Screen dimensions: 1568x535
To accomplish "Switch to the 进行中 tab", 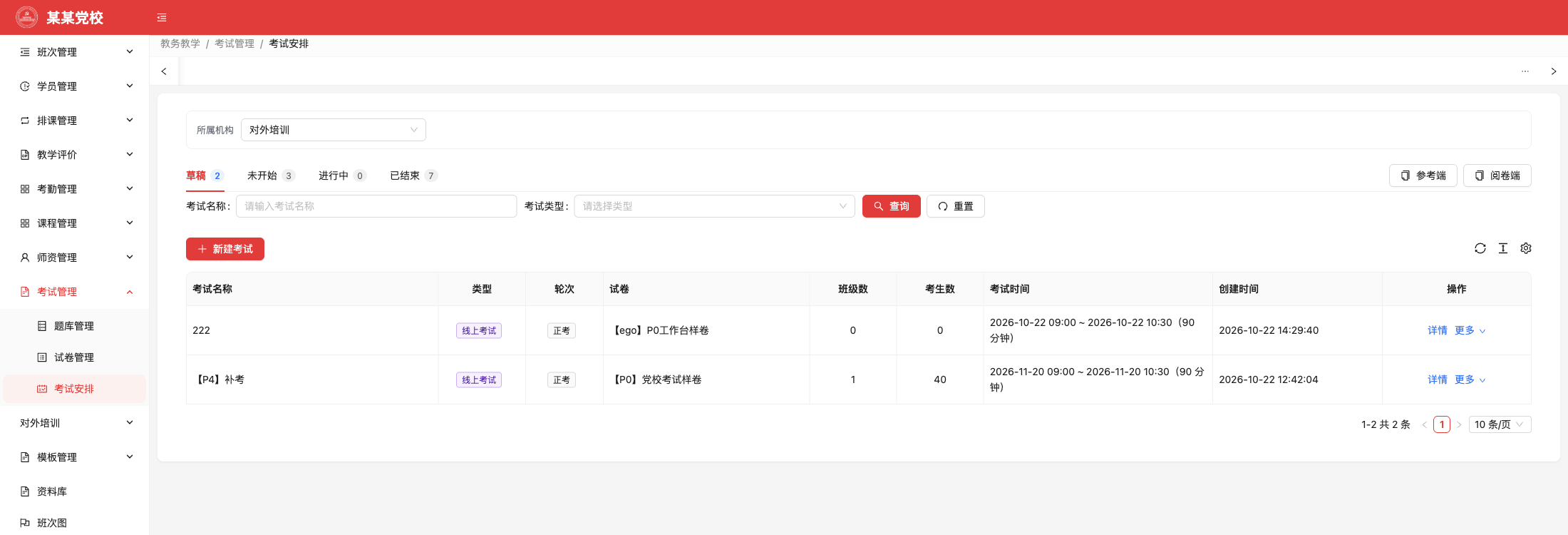I will 342,175.
